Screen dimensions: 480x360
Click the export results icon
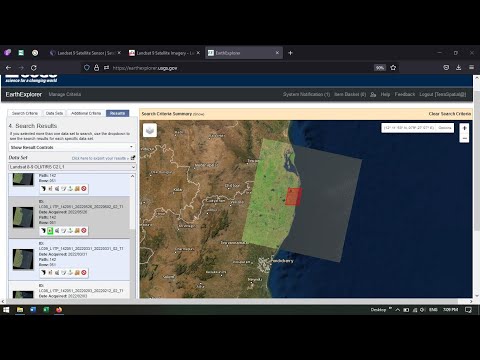pyautogui.click(x=133, y=158)
